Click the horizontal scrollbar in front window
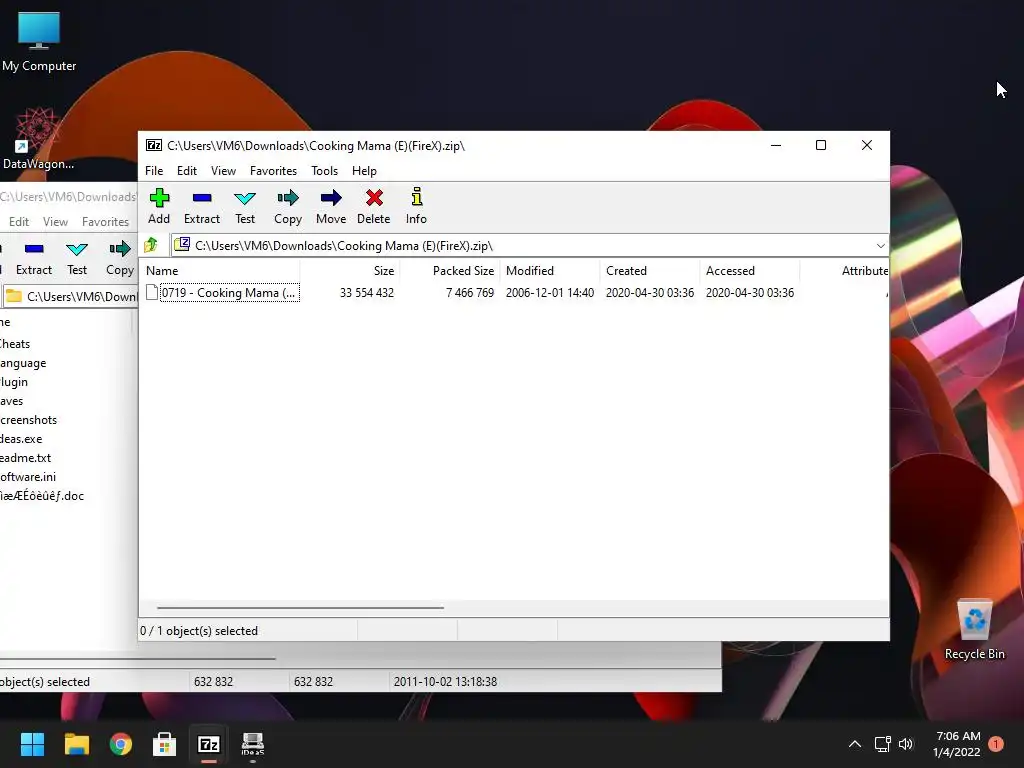Screen dimensions: 1024x768 click(x=300, y=608)
